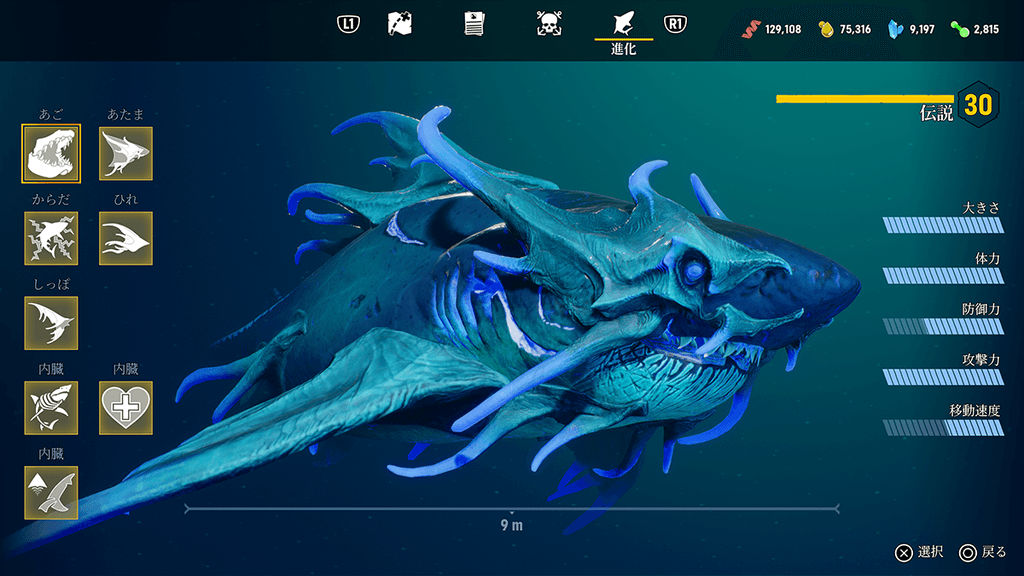Click the 戻る back button
Image resolution: width=1024 pixels, height=576 pixels.
point(982,552)
